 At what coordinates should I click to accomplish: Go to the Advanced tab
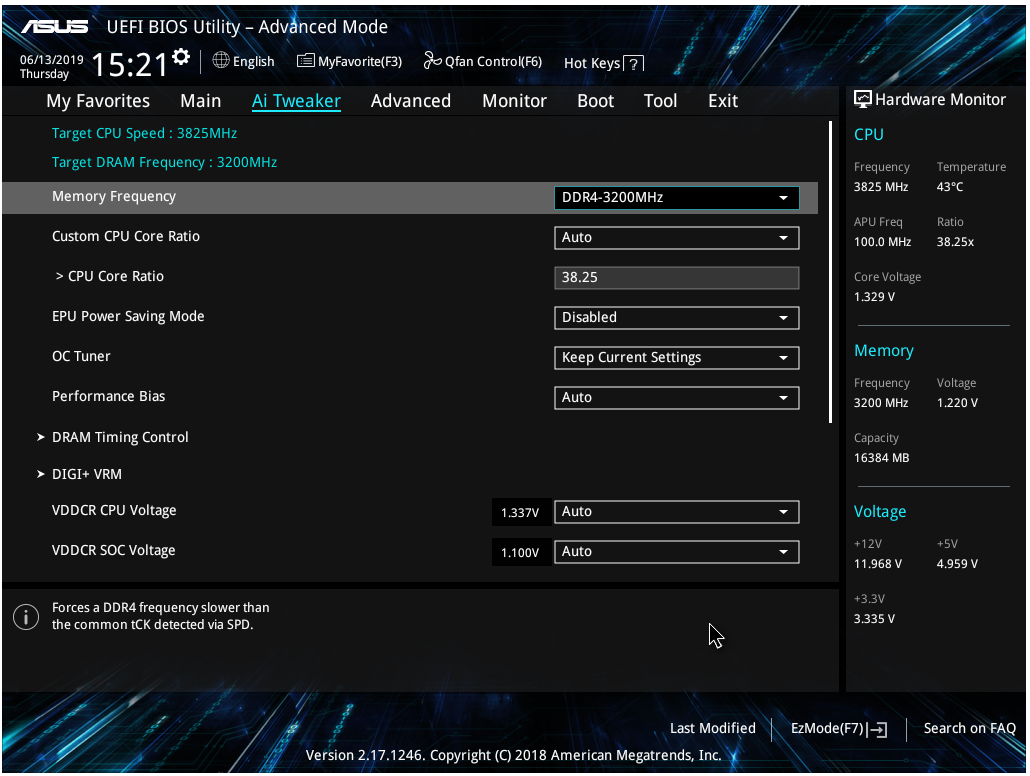[x=411, y=101]
